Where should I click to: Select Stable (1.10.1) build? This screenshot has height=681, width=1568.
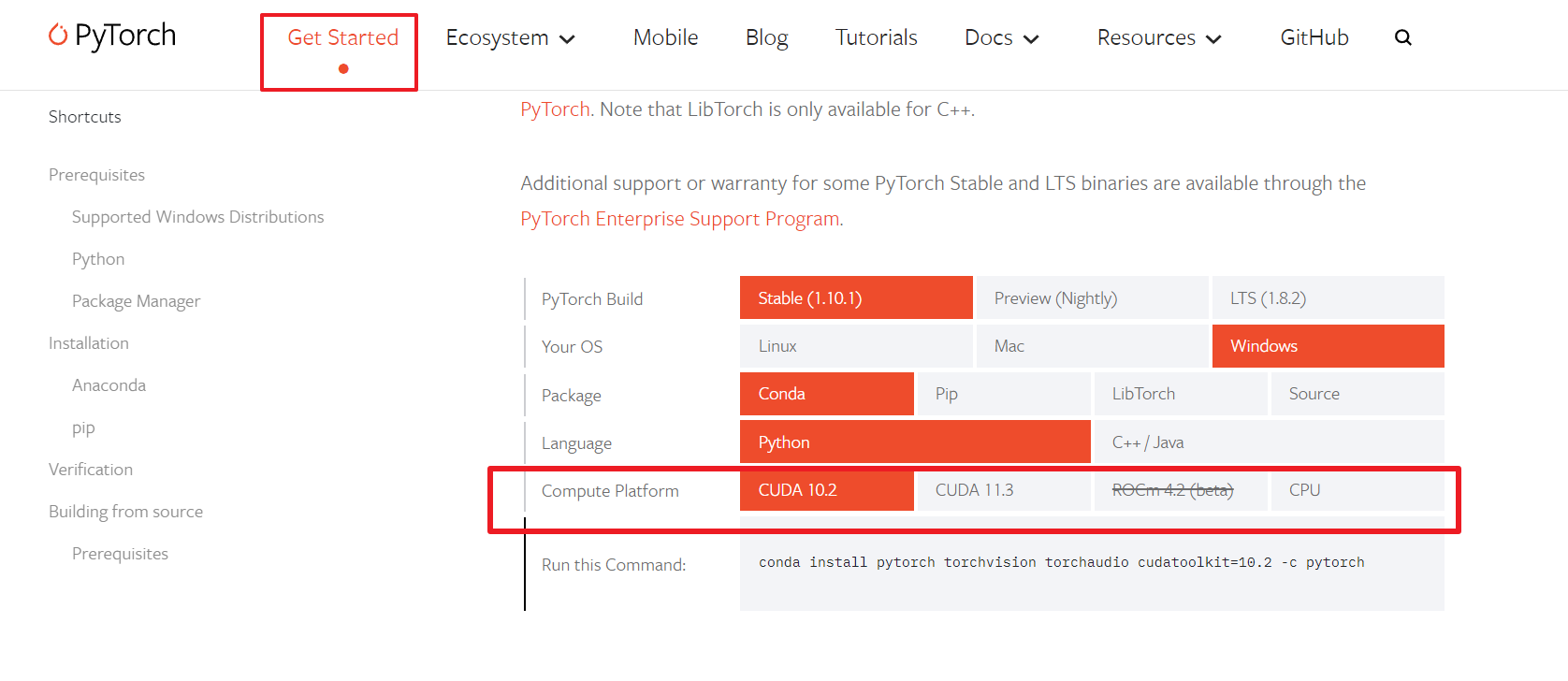click(x=856, y=297)
